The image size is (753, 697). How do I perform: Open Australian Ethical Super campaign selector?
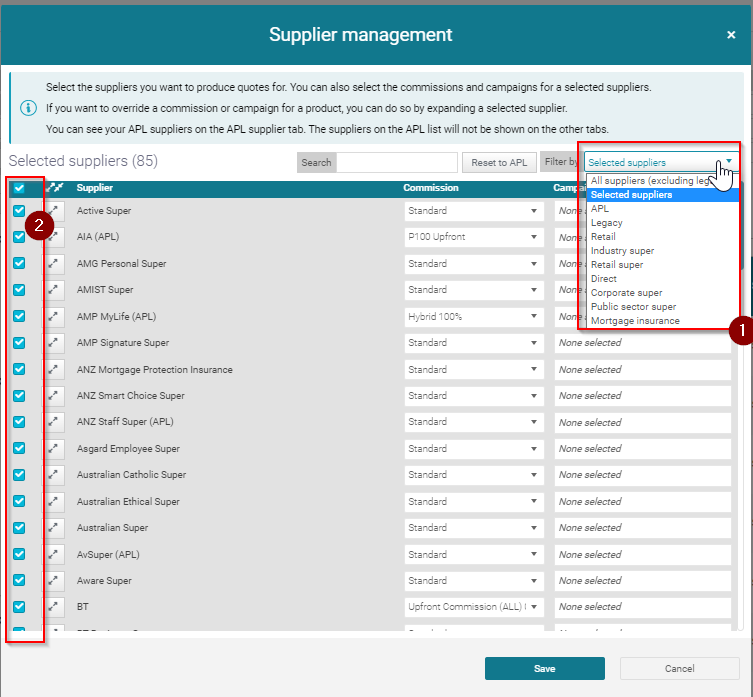point(643,501)
